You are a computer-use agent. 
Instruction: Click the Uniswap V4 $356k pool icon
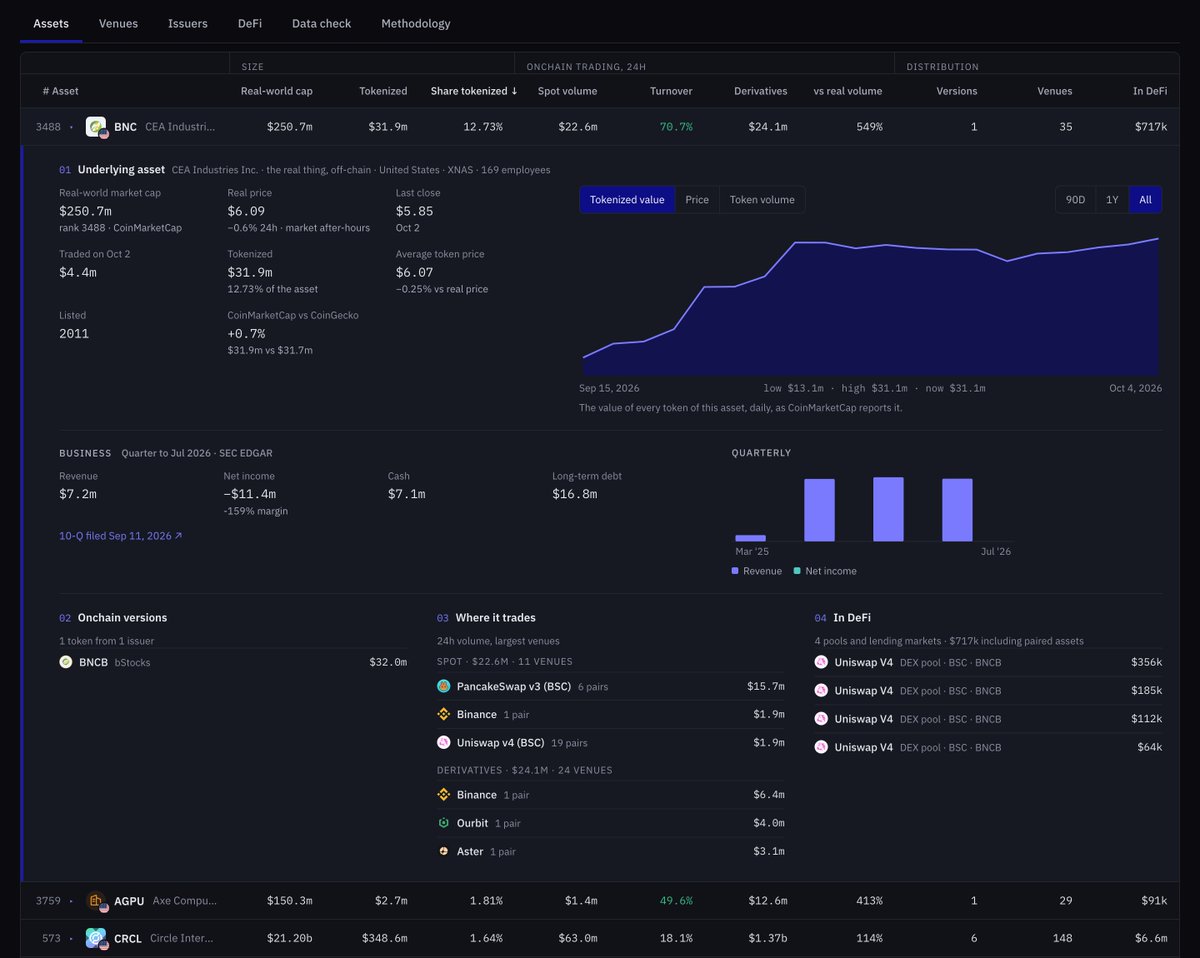click(x=822, y=662)
